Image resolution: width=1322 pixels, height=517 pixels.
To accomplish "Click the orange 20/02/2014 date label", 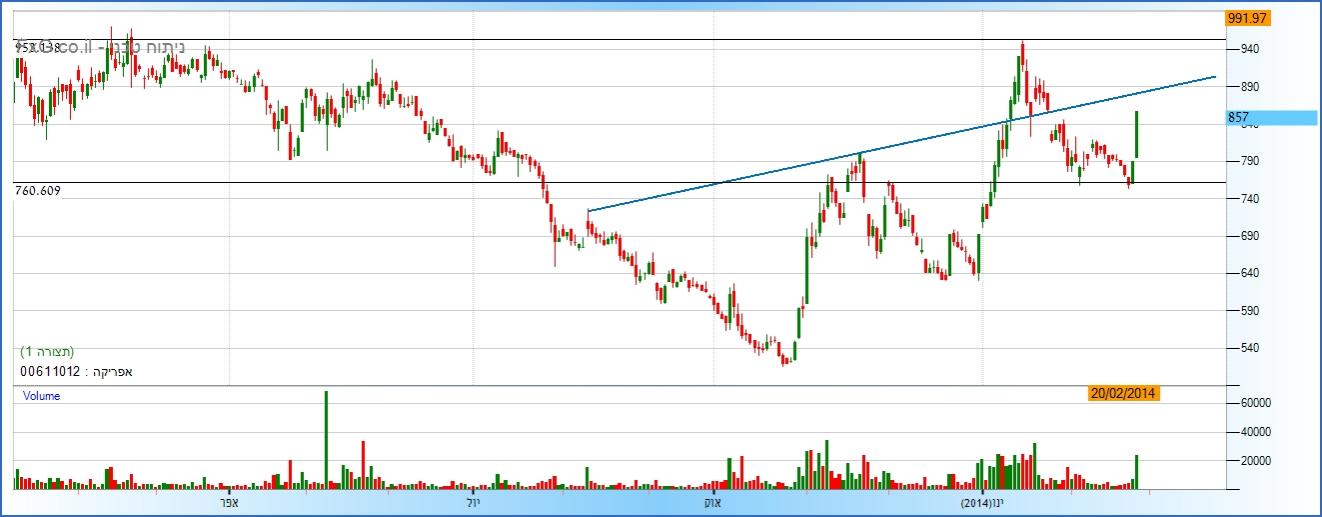I will point(1123,393).
